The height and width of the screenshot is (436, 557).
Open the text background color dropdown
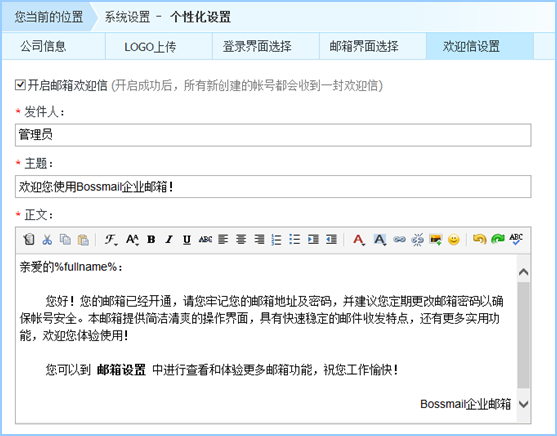point(379,240)
